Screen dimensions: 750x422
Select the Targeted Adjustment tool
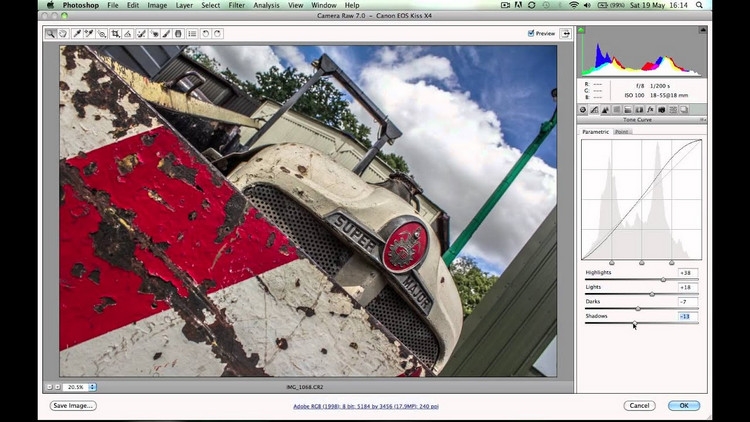101,33
